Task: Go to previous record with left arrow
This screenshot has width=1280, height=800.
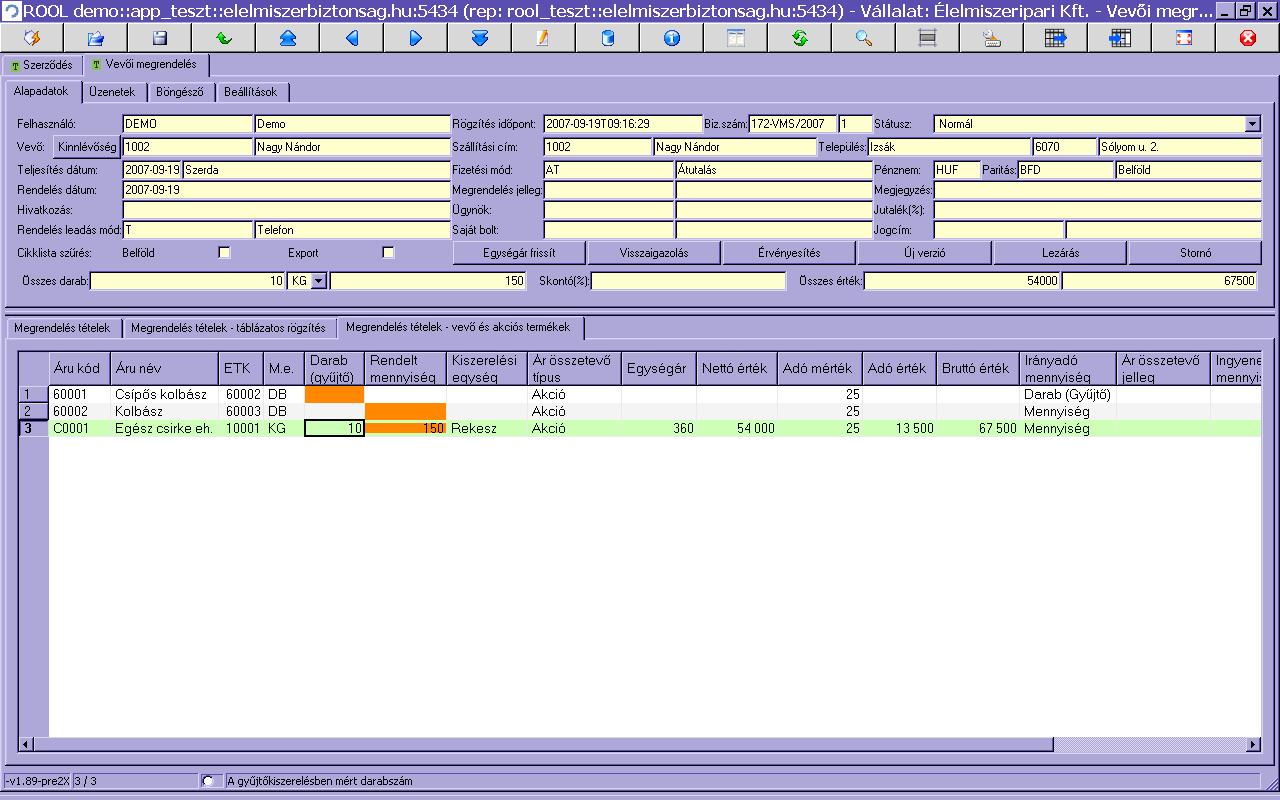Action: pos(352,38)
